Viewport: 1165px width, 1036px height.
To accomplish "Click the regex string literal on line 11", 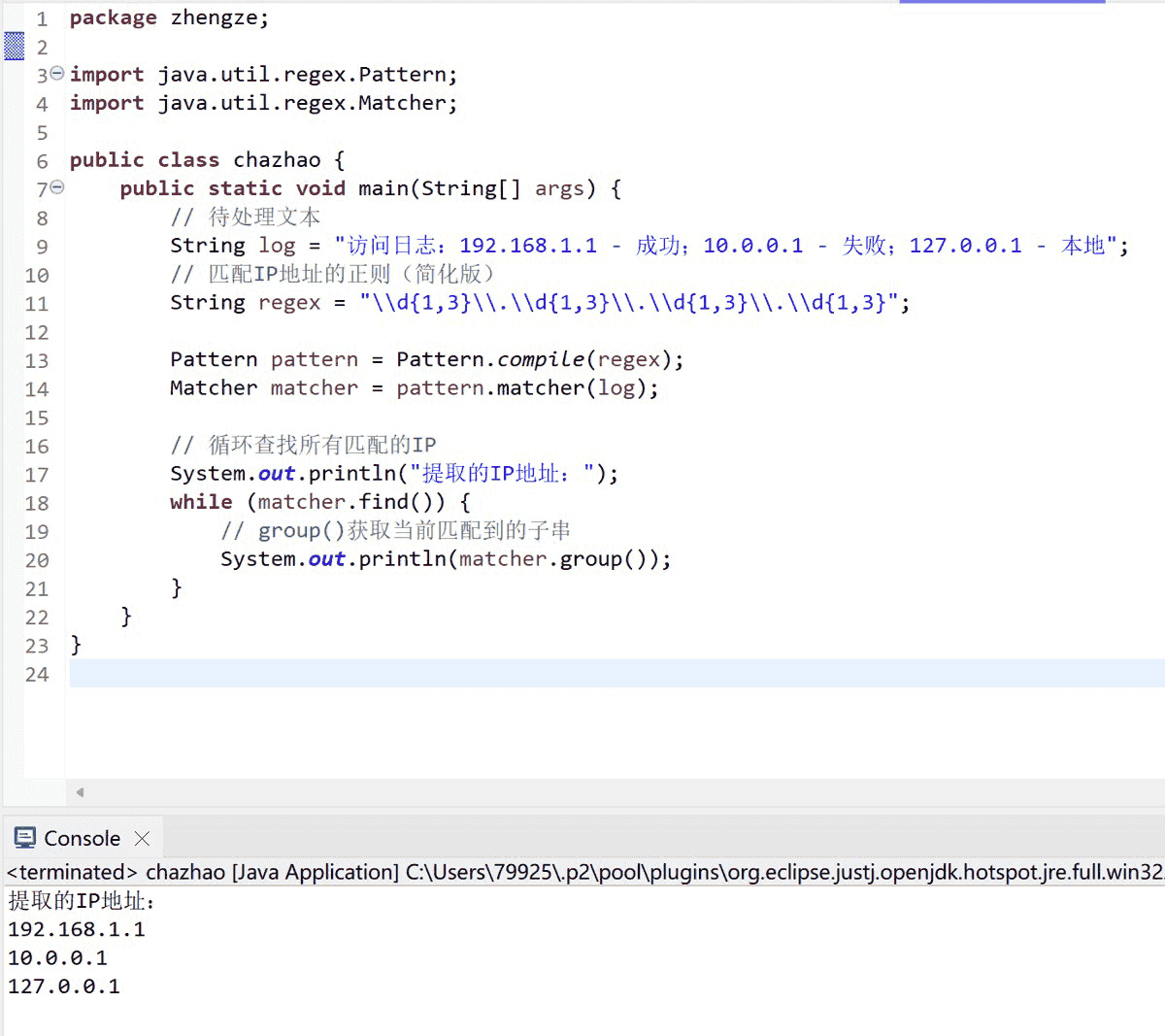I will tap(628, 303).
